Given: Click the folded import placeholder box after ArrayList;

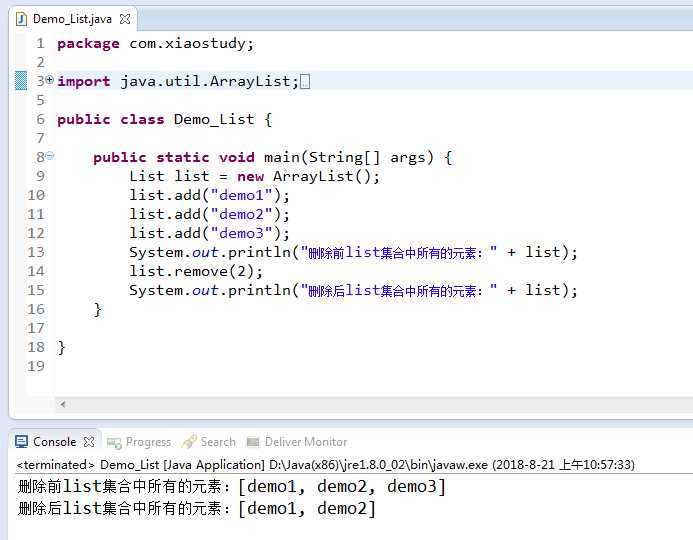Looking at the screenshot, I should 305,81.
